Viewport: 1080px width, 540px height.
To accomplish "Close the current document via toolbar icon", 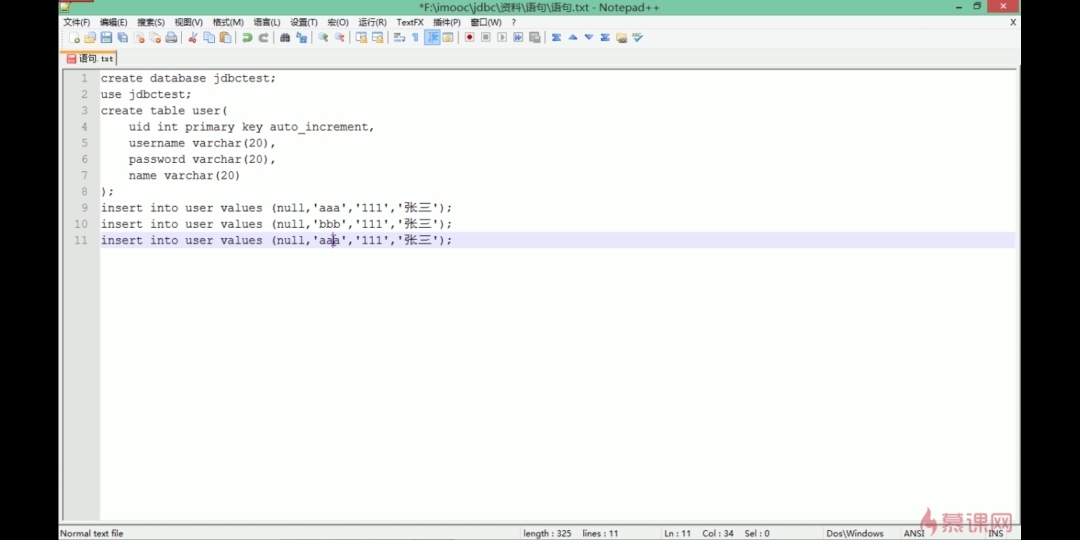I will [139, 37].
